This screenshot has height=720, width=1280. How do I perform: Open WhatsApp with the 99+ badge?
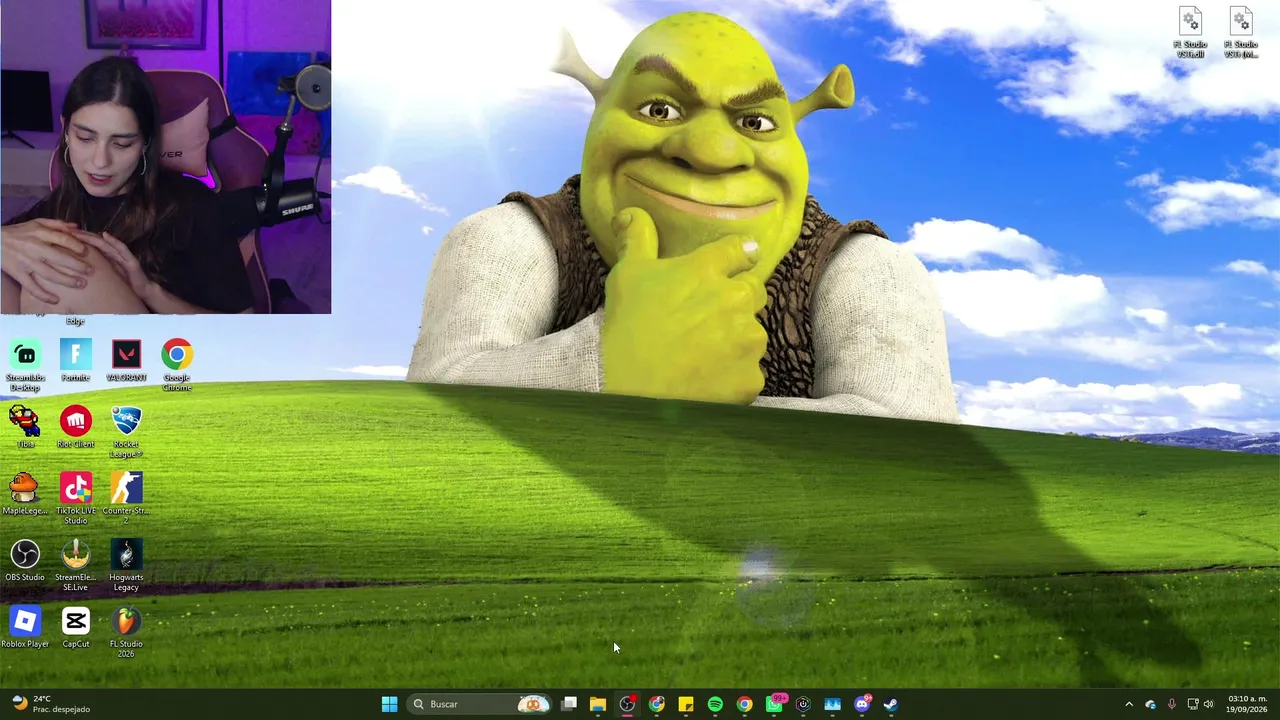tap(775, 704)
